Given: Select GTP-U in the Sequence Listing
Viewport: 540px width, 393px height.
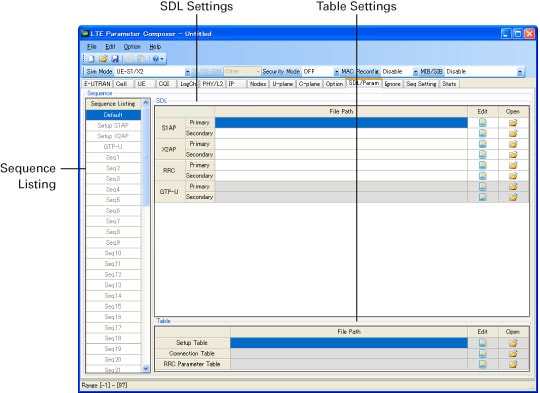Looking at the screenshot, I should (113, 147).
